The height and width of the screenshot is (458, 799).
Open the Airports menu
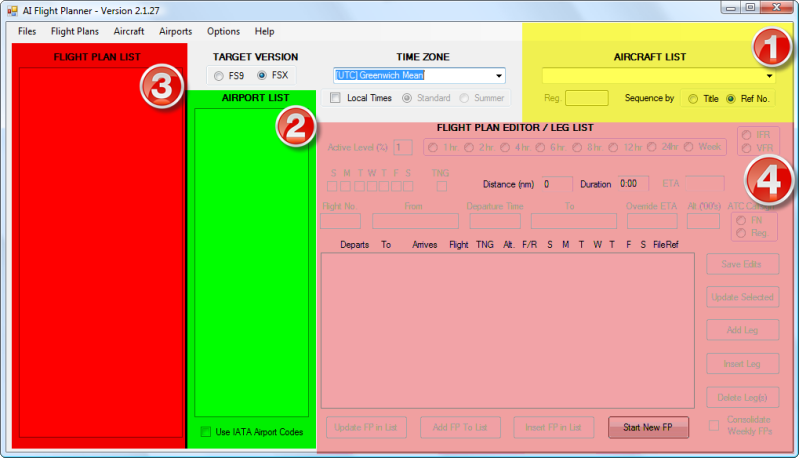click(x=175, y=31)
